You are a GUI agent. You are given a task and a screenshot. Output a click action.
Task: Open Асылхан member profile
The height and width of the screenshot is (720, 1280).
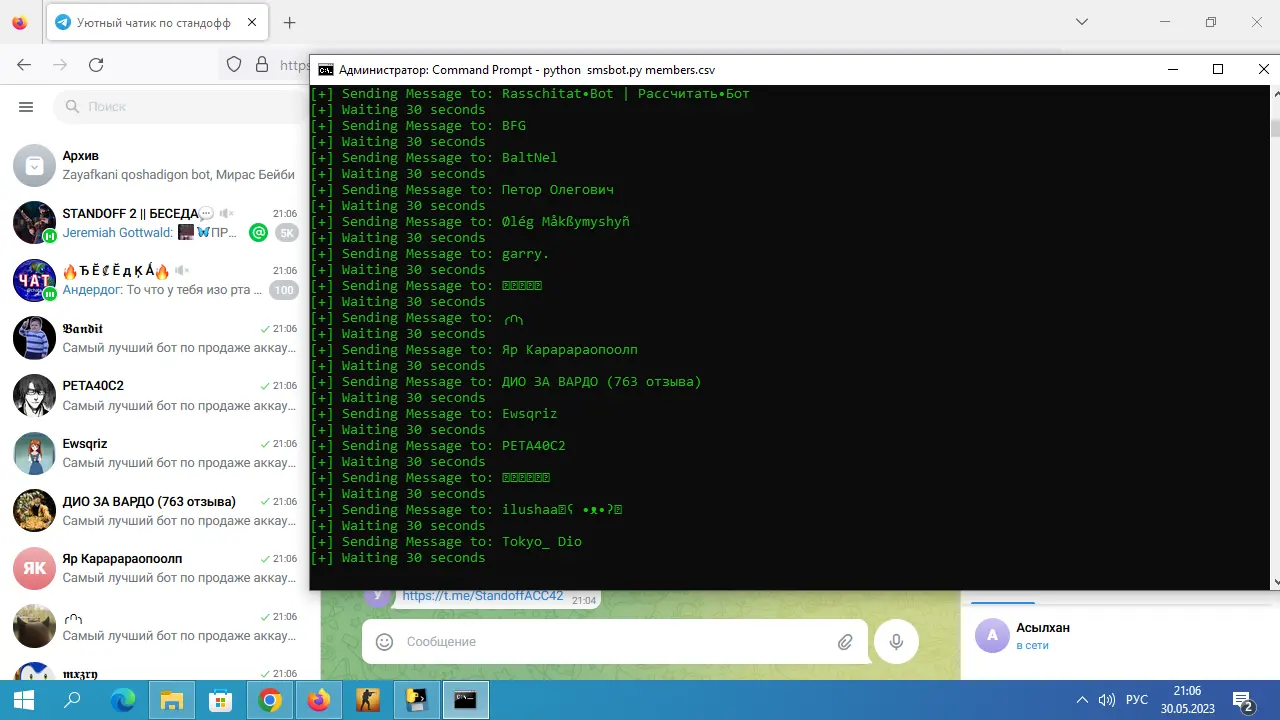click(x=1120, y=636)
